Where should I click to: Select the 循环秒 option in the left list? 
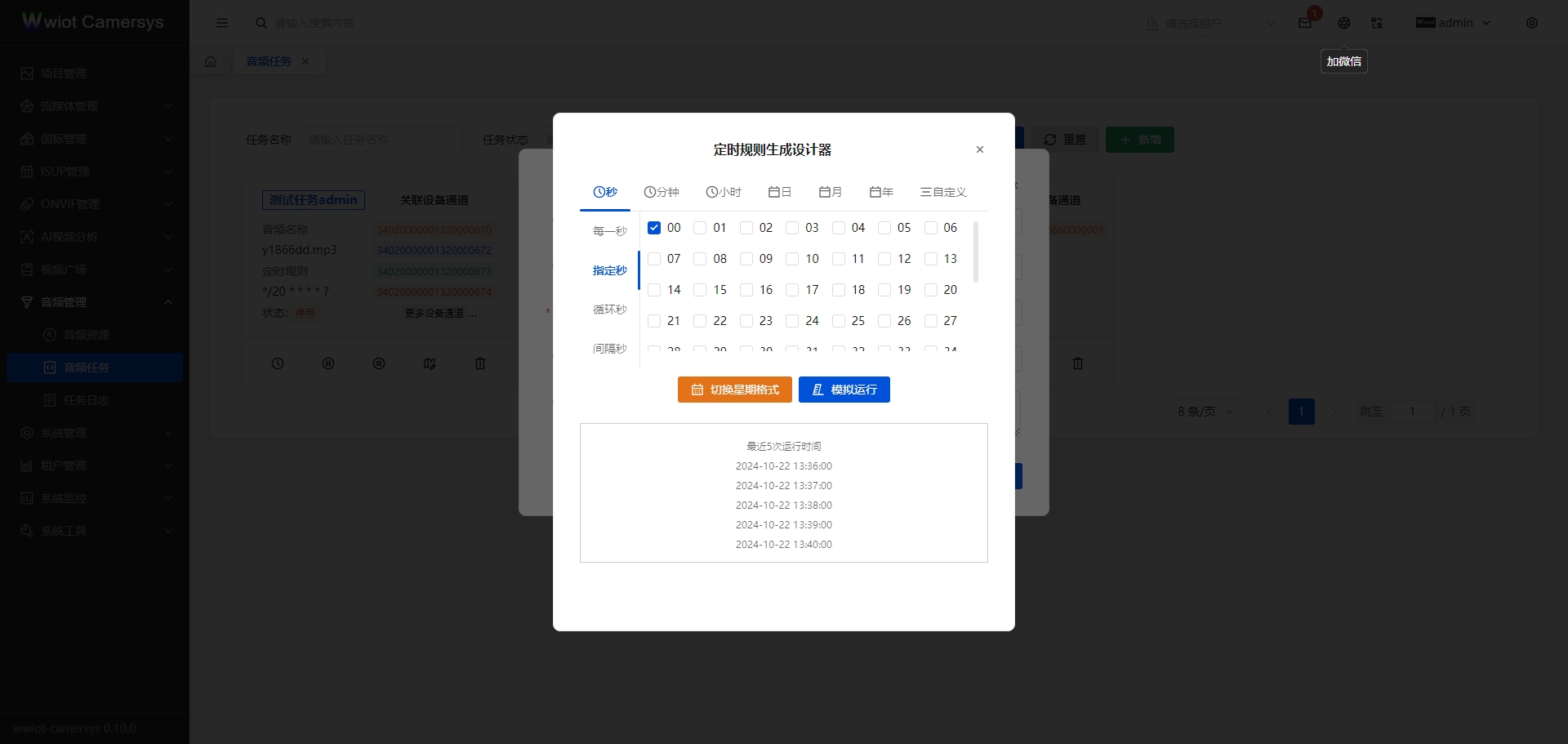click(x=609, y=310)
